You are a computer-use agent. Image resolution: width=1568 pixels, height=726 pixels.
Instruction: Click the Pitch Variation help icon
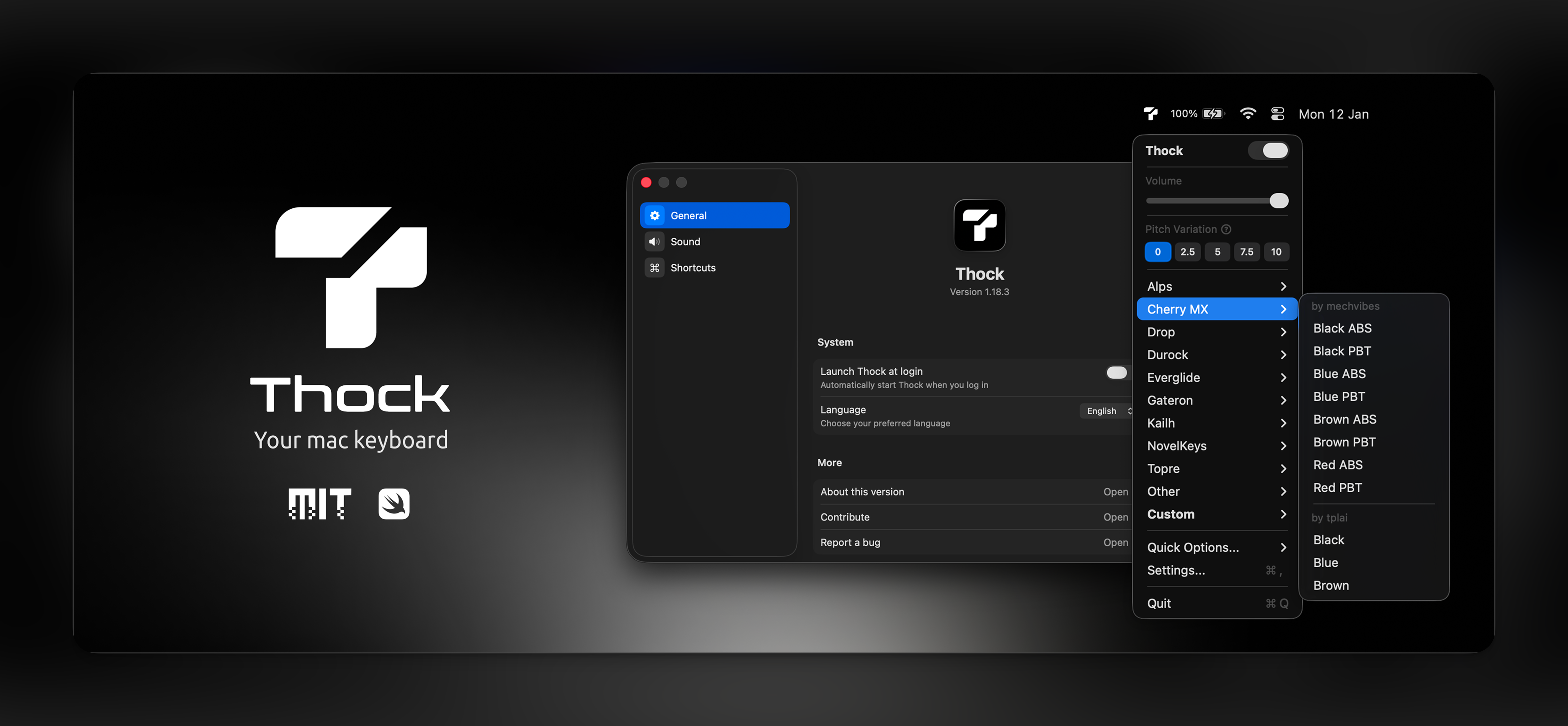click(x=1226, y=230)
